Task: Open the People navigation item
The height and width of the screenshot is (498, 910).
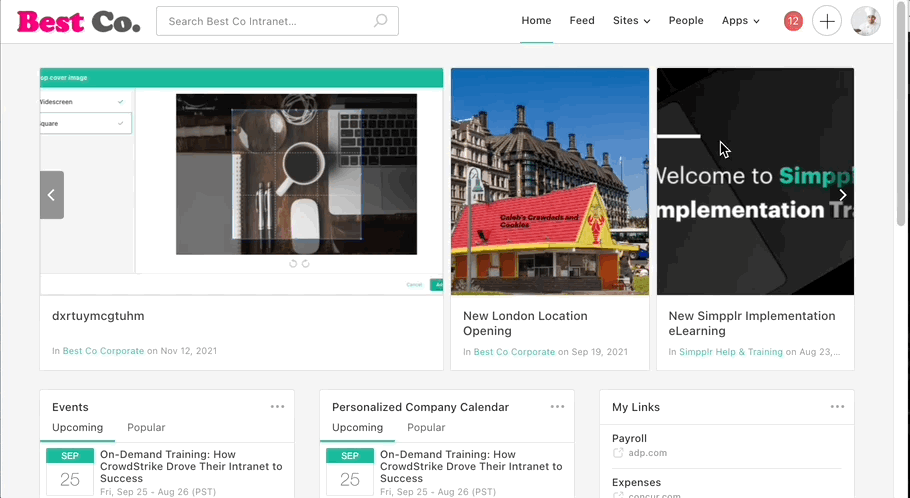Action: pos(686,21)
